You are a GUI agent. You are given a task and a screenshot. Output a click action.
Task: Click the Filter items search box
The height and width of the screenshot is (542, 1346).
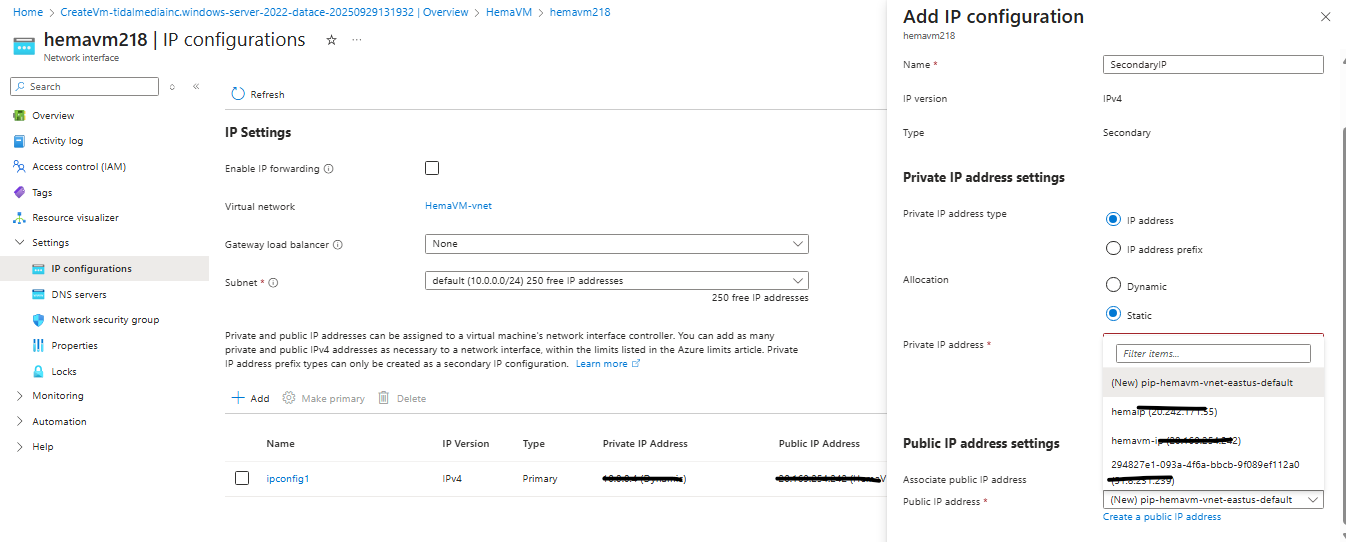coord(1213,353)
